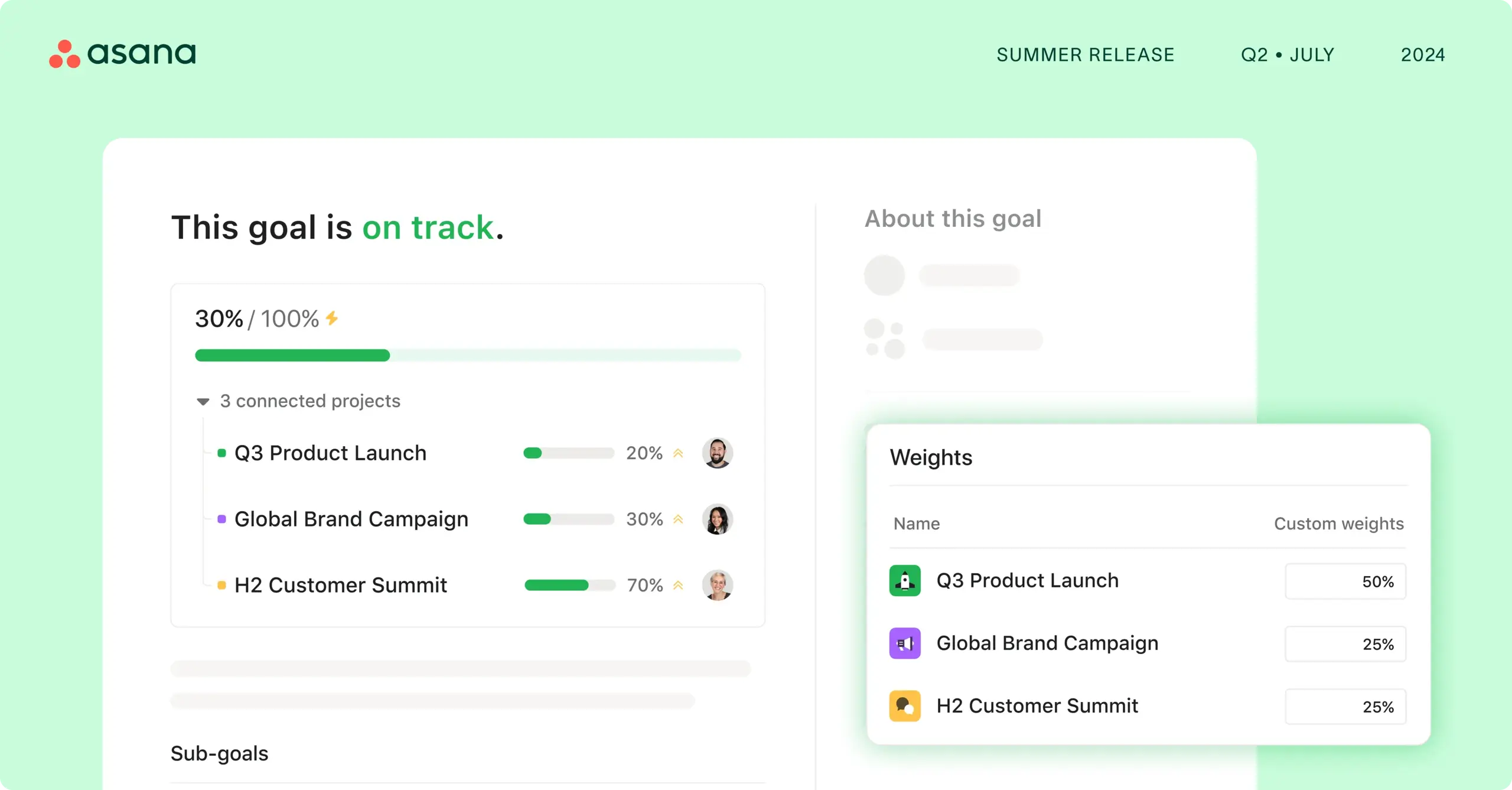1512x790 pixels.
Task: Click the SUMMER RELEASE header label
Action: [1086, 55]
